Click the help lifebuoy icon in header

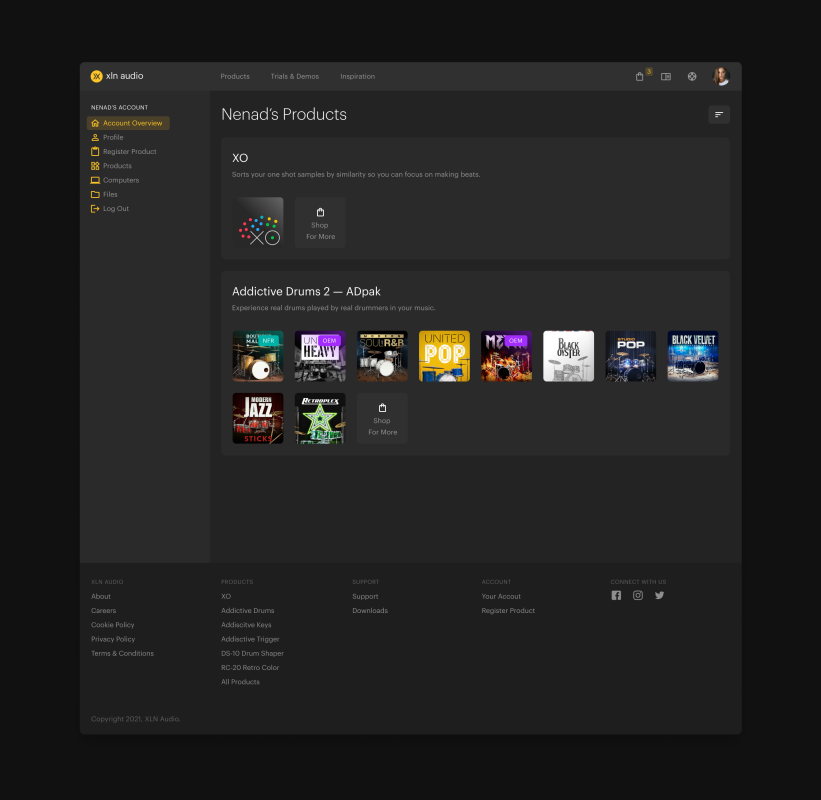pyautogui.click(x=692, y=76)
